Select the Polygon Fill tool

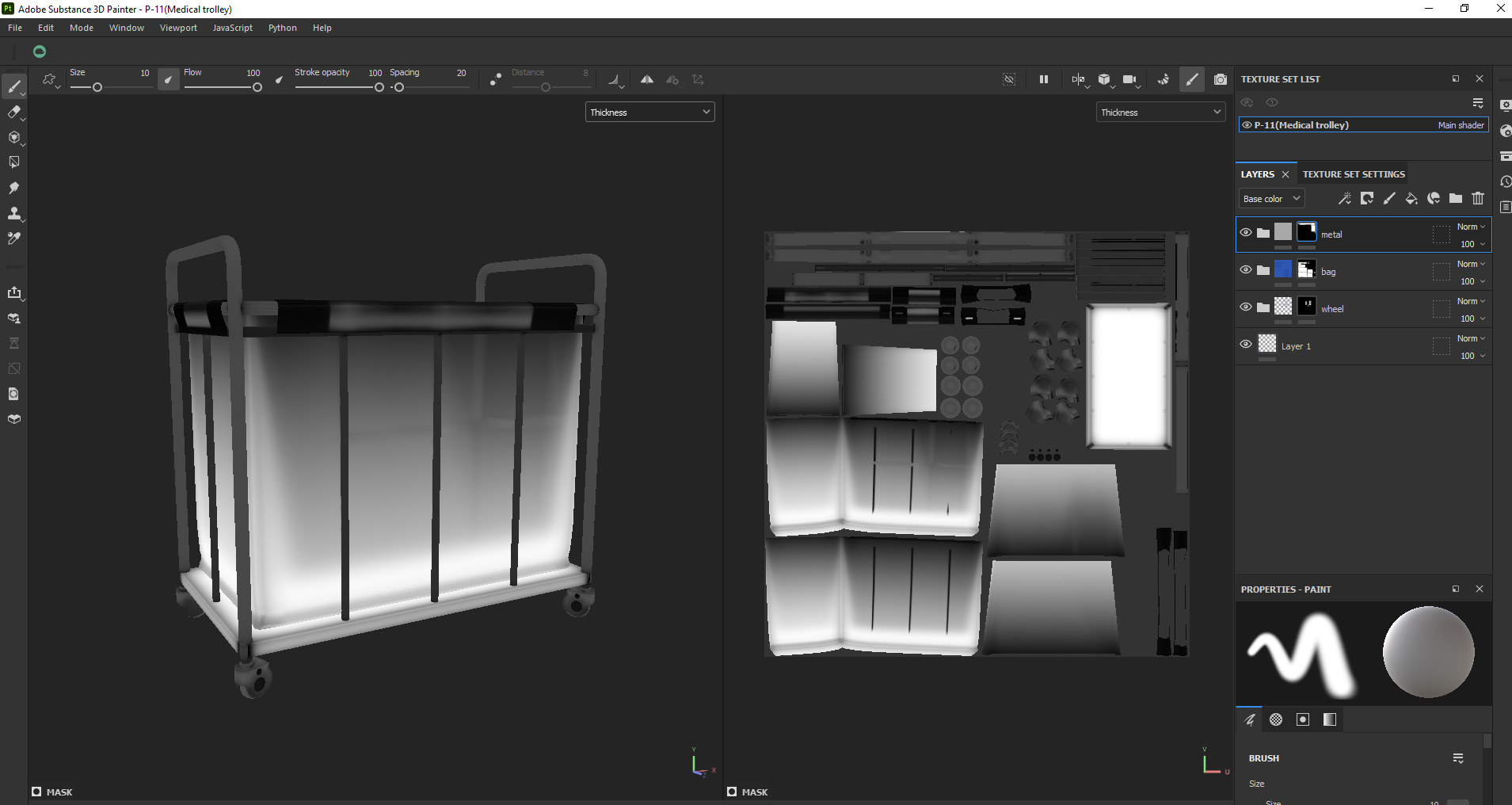[x=14, y=162]
